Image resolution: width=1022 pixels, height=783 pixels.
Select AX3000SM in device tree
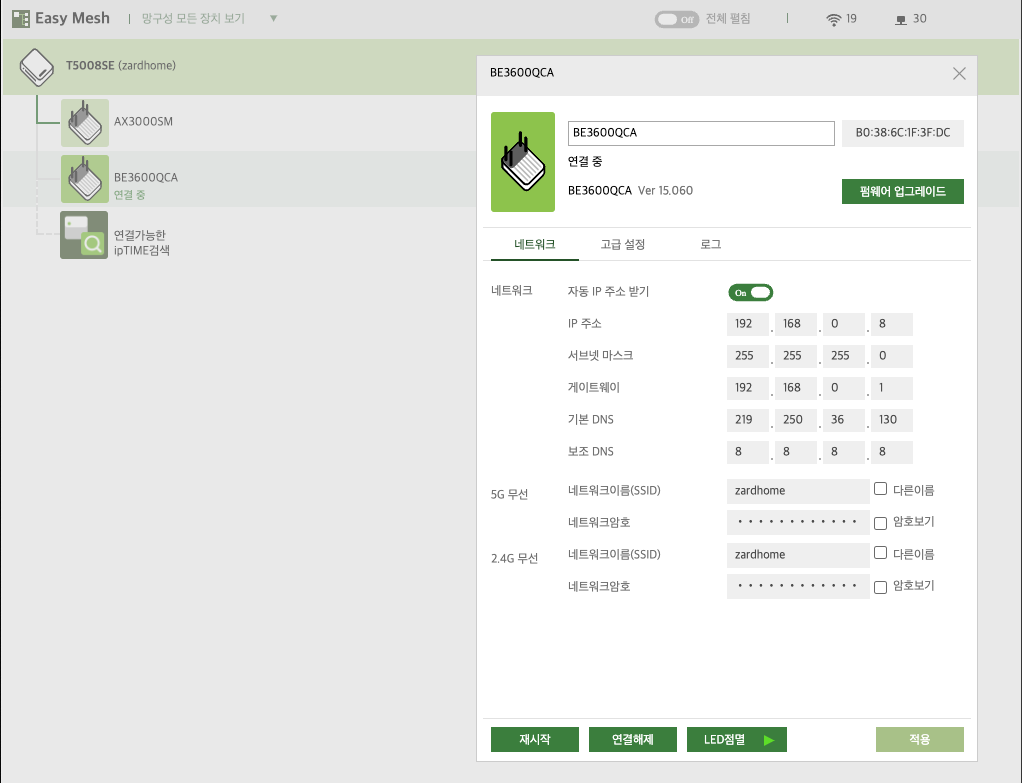[143, 122]
